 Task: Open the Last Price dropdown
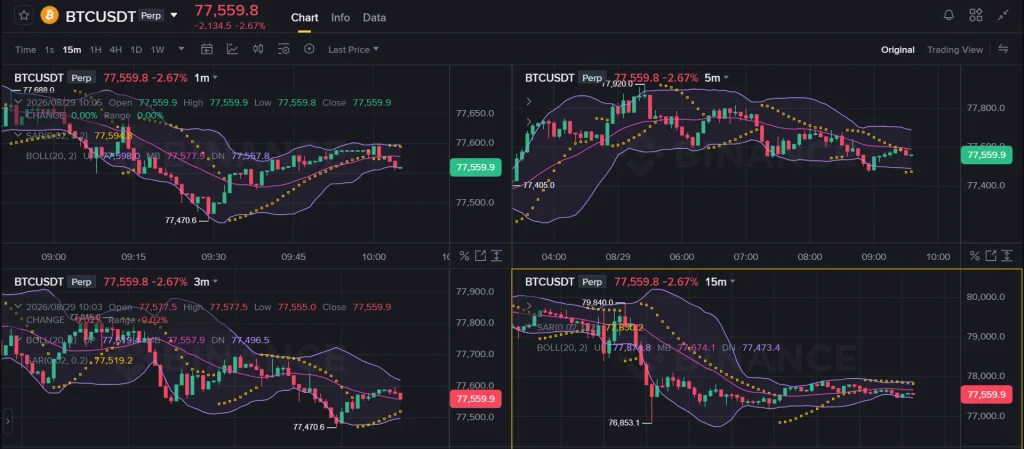click(353, 50)
